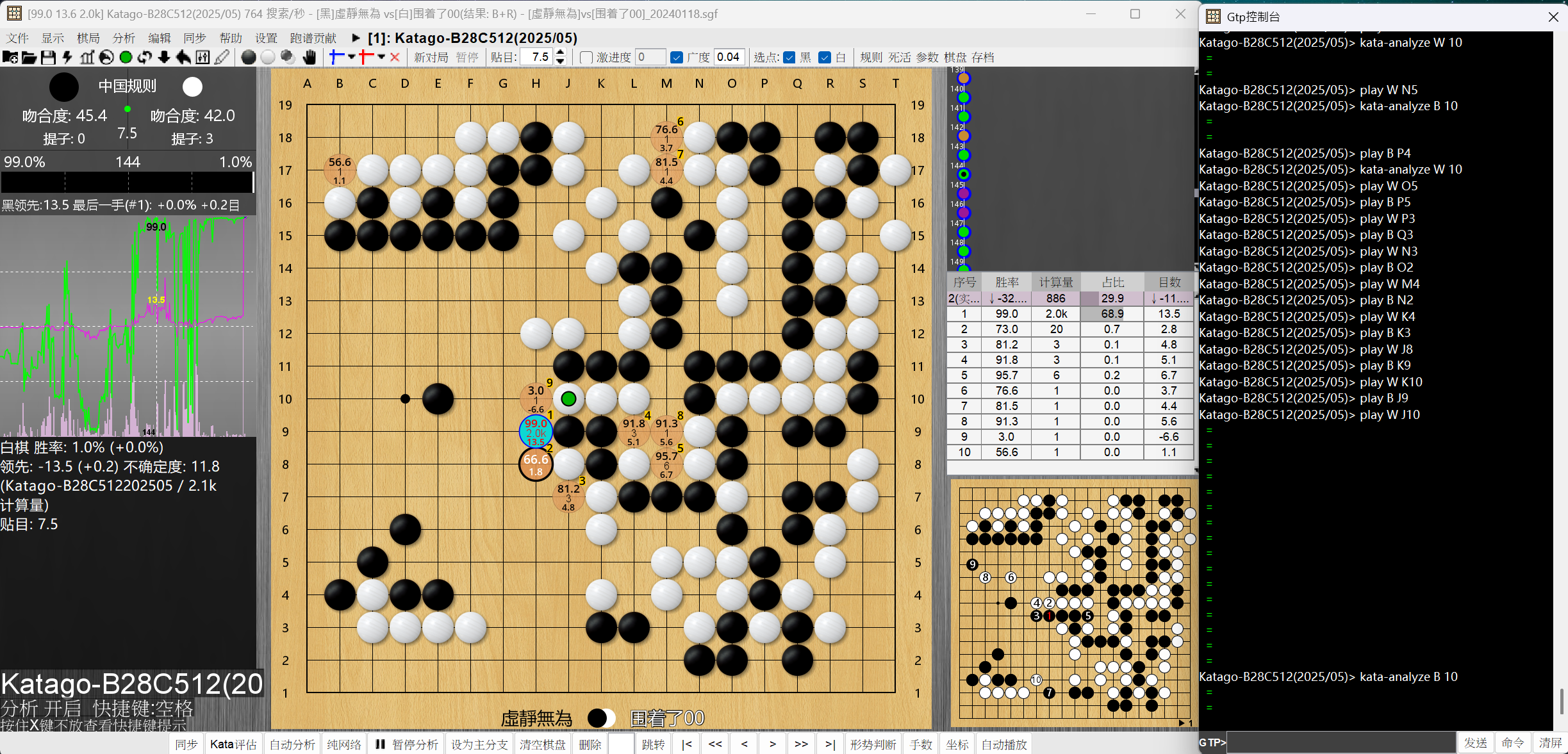Open the 分析 menu
Image resolution: width=1568 pixels, height=754 pixels.
pos(124,38)
